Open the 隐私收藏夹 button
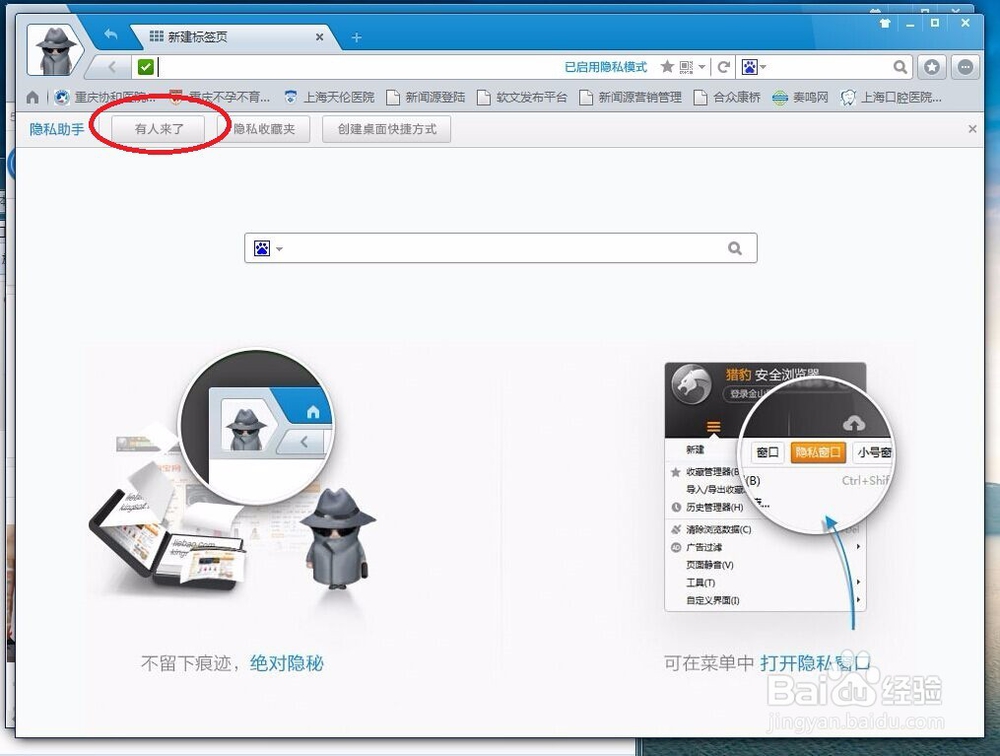The width and height of the screenshot is (1000, 756). (x=264, y=129)
